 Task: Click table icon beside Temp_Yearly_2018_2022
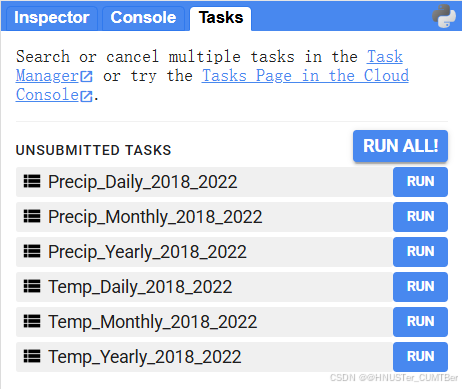[32, 356]
